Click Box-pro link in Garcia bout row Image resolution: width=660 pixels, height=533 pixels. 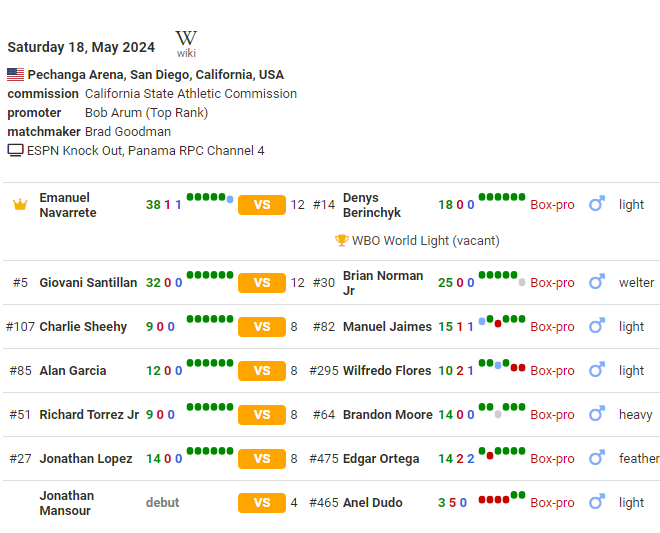point(552,371)
